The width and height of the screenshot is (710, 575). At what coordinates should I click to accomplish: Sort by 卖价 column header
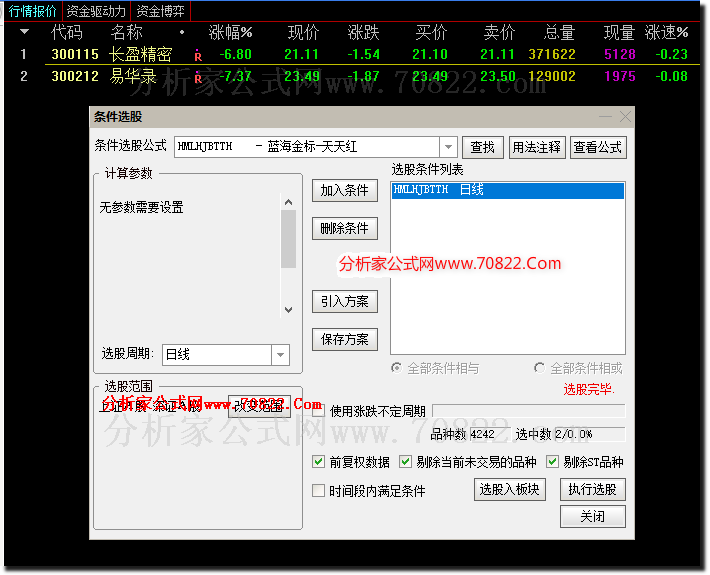499,32
